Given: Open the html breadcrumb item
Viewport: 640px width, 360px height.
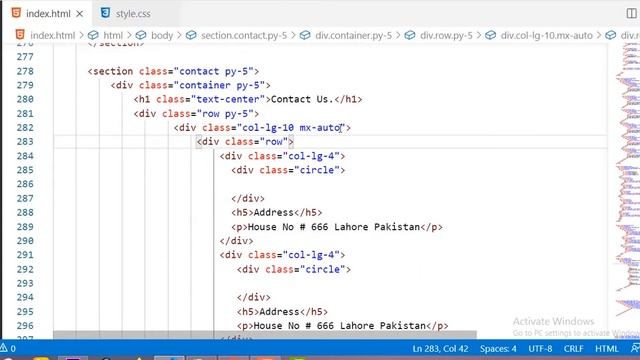Looking at the screenshot, I should click(x=113, y=36).
